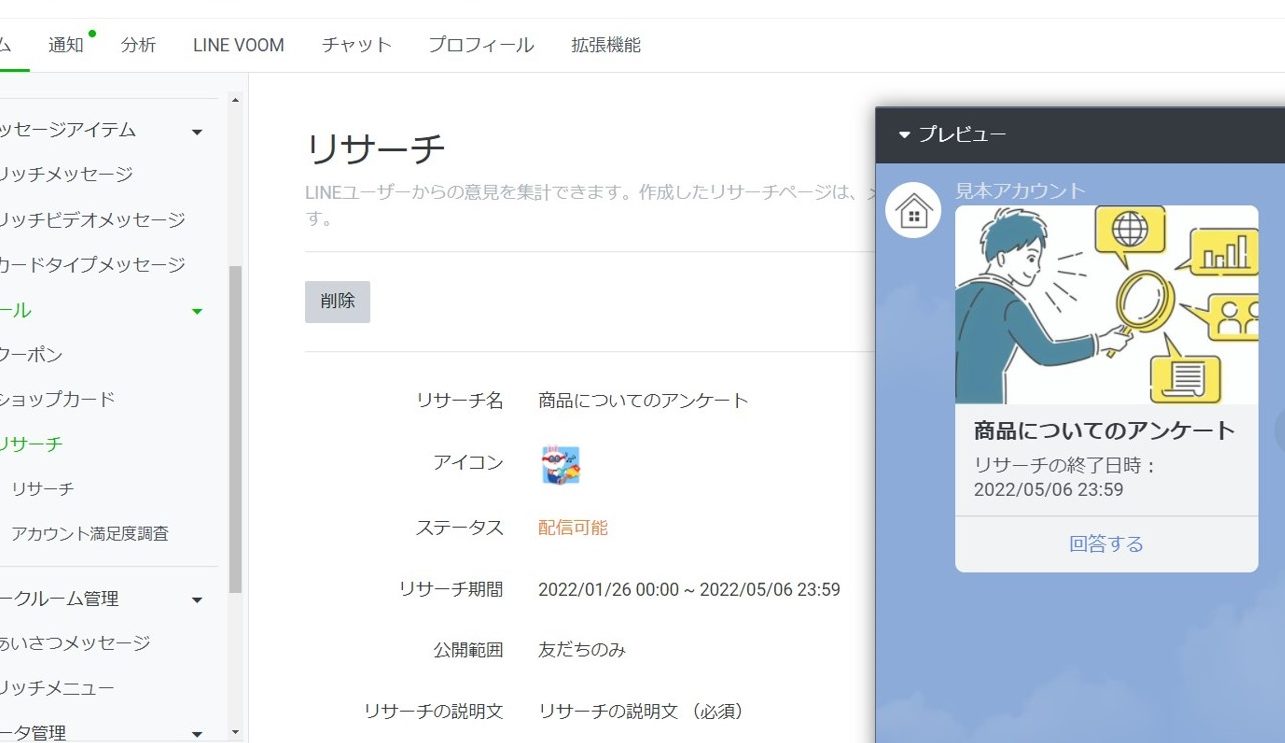
Task: Click the preview card title 商品についてのアンケート
Action: point(1105,431)
